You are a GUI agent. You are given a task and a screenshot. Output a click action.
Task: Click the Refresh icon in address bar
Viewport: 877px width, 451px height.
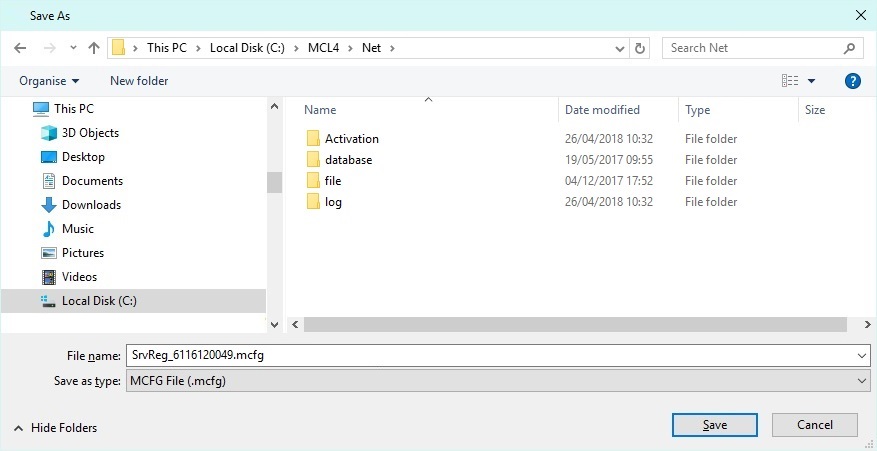(640, 48)
